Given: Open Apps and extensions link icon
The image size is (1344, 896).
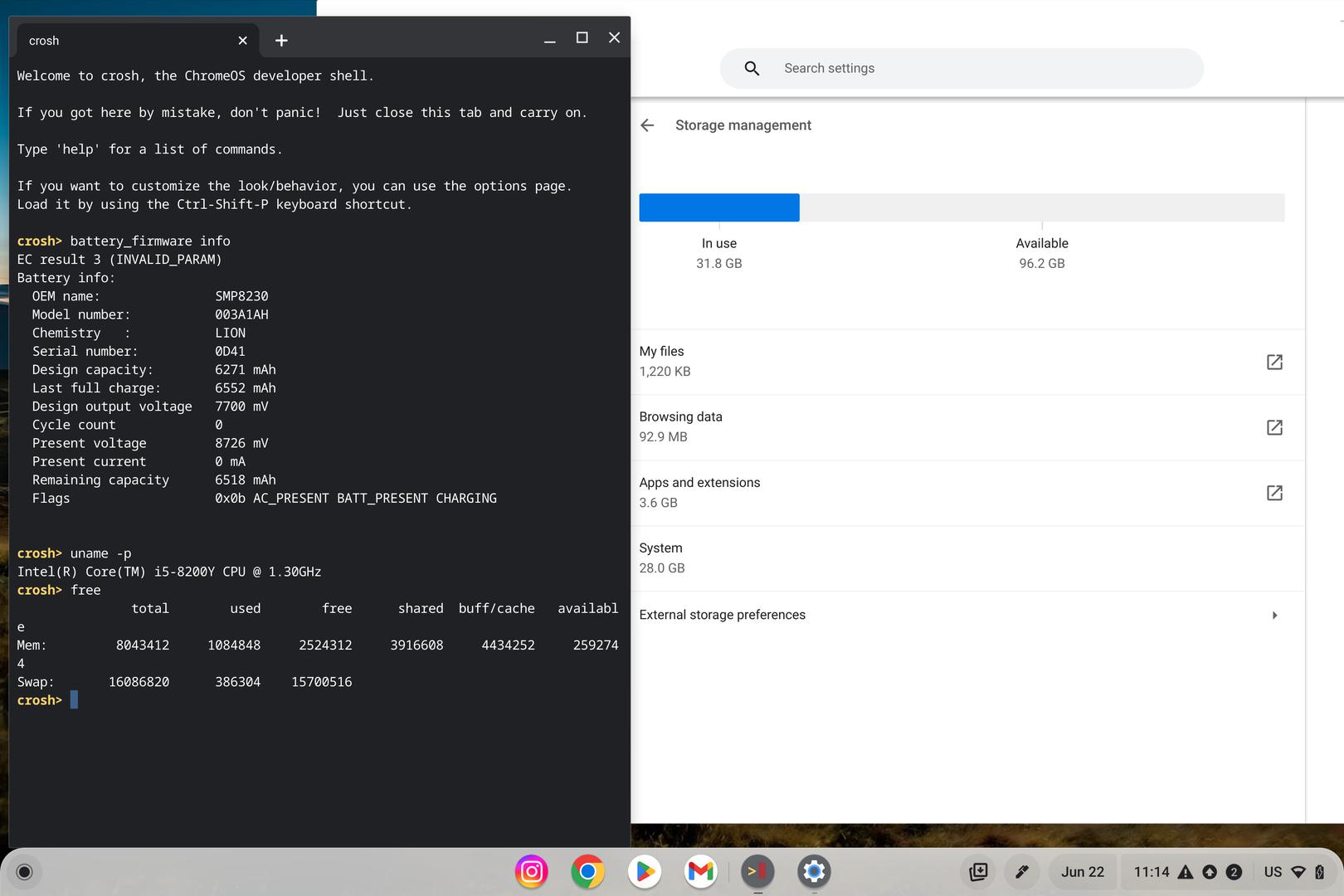Looking at the screenshot, I should click(x=1274, y=493).
